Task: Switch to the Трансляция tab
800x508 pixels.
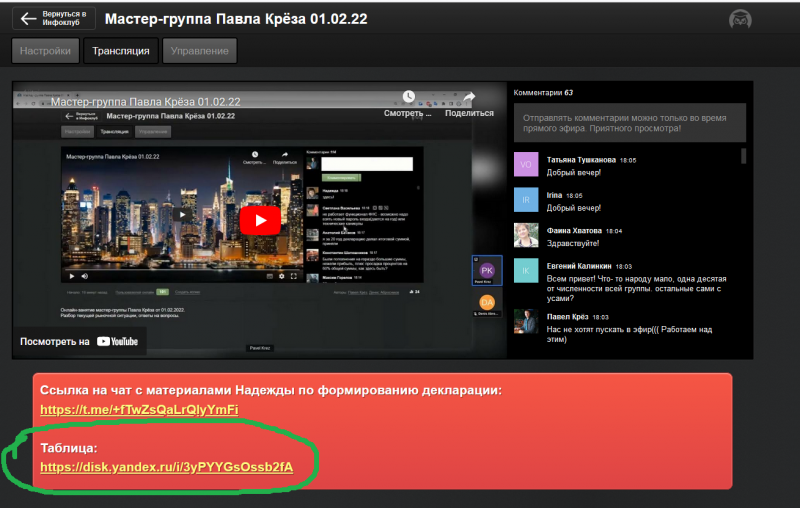Action: 121,51
